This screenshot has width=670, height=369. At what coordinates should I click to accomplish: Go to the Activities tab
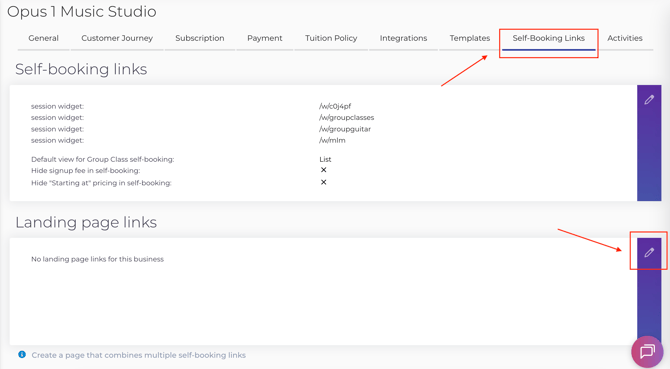pos(625,38)
